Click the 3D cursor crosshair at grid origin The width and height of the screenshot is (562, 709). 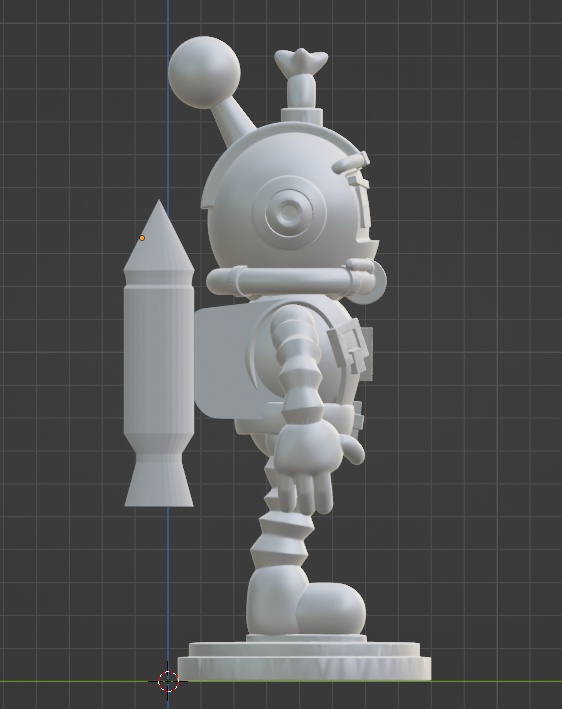point(168,680)
